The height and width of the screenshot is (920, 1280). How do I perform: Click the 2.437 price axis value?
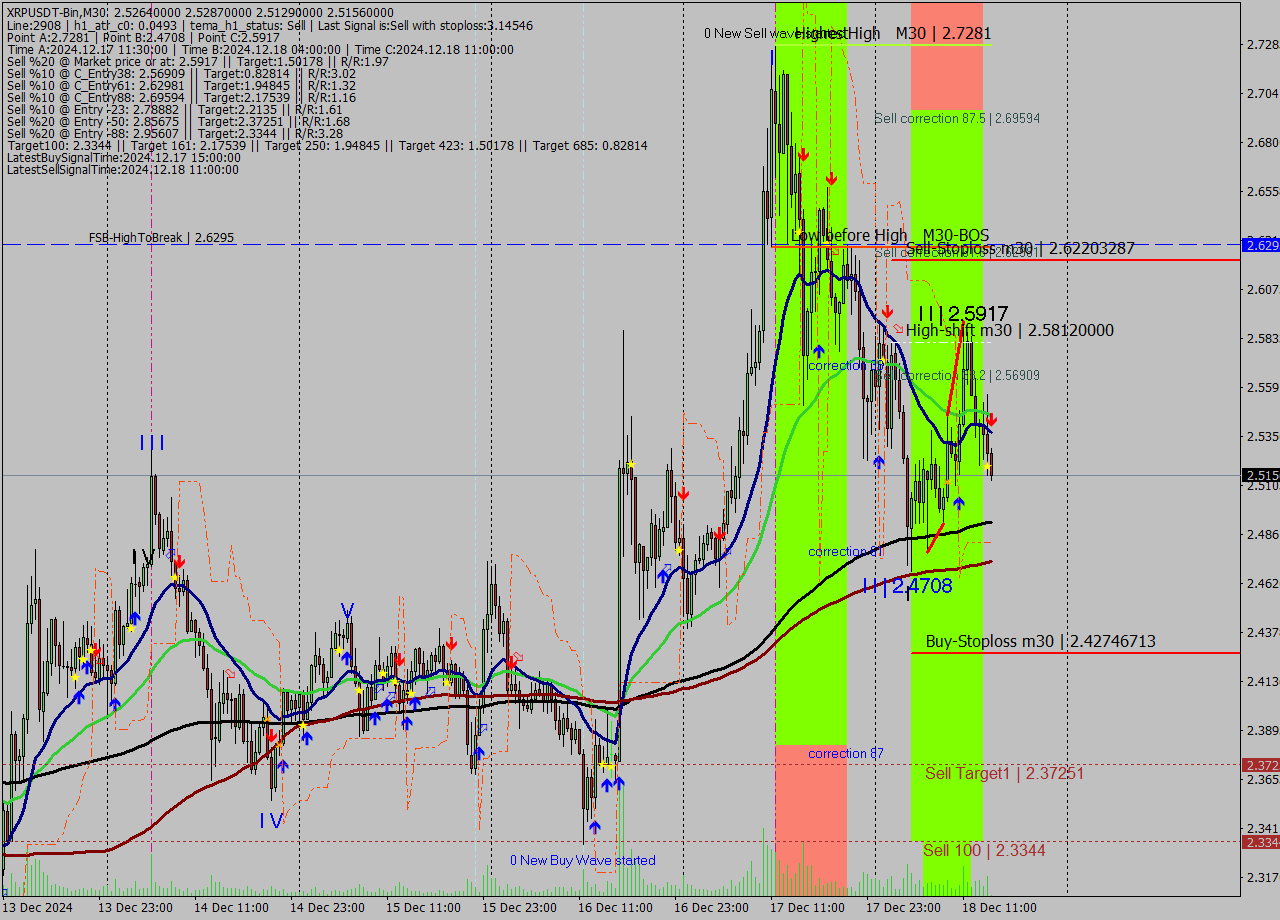[x=1262, y=633]
